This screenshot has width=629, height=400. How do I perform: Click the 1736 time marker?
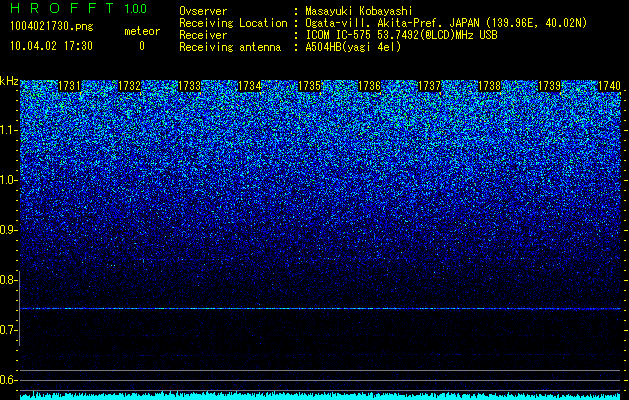[x=369, y=86]
